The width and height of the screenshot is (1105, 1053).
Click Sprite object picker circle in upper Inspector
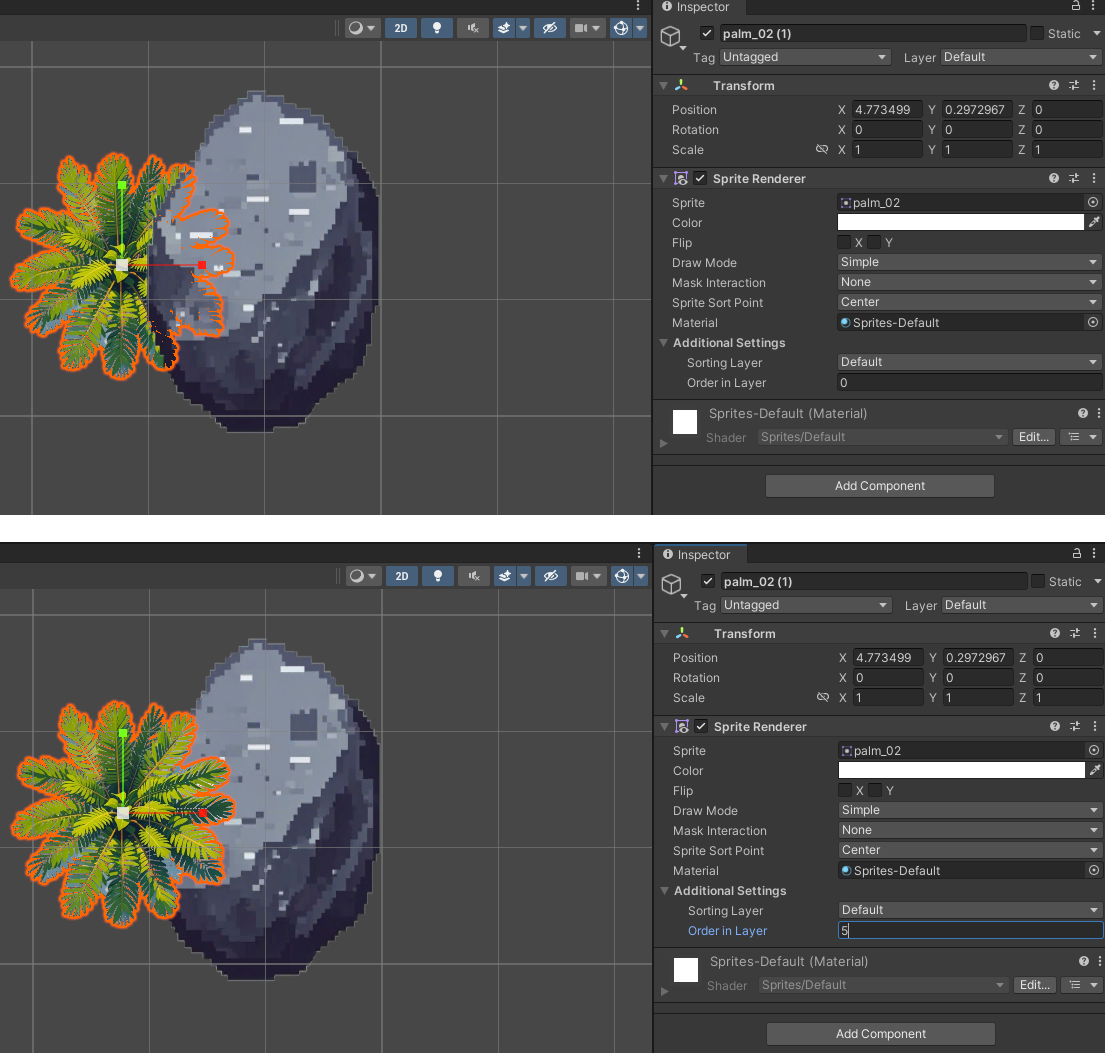pyautogui.click(x=1093, y=203)
